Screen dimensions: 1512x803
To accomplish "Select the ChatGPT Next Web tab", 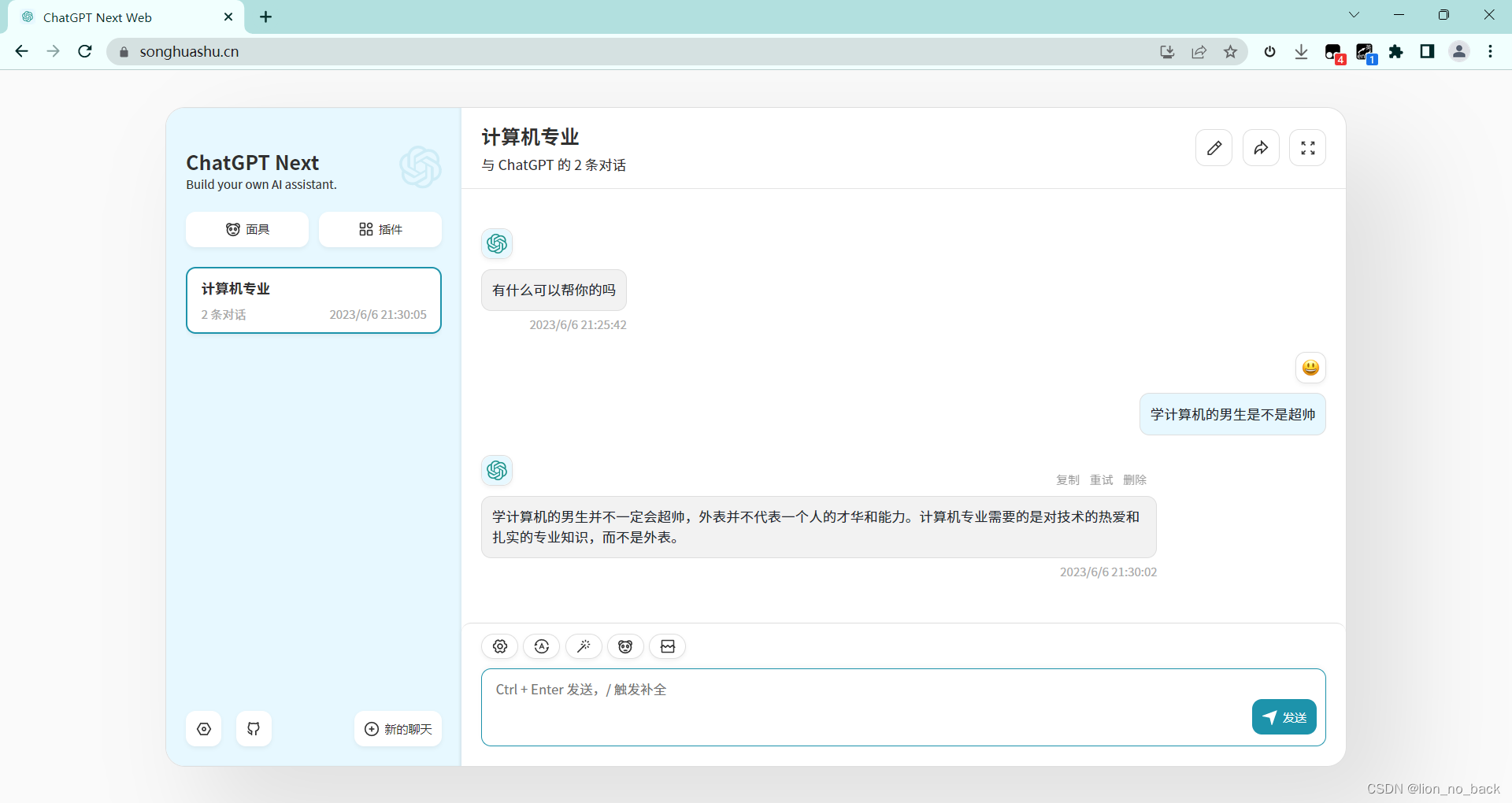I will (x=126, y=17).
